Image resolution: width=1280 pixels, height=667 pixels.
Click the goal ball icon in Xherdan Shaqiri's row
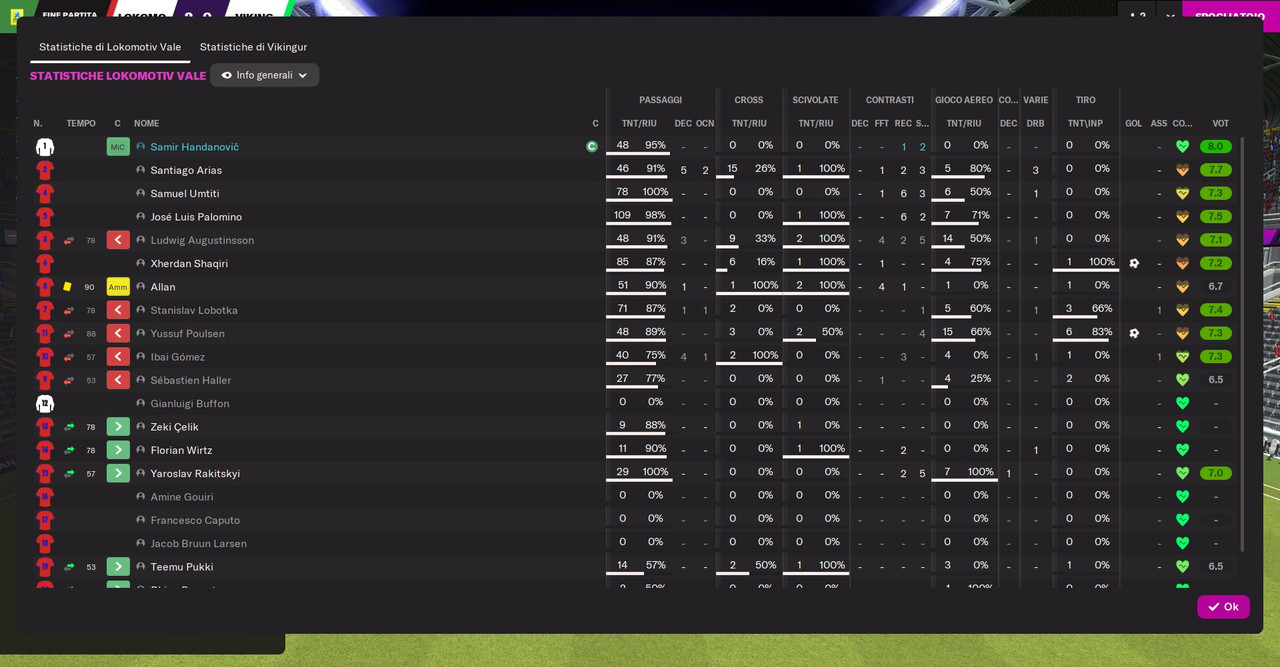[1134, 264]
